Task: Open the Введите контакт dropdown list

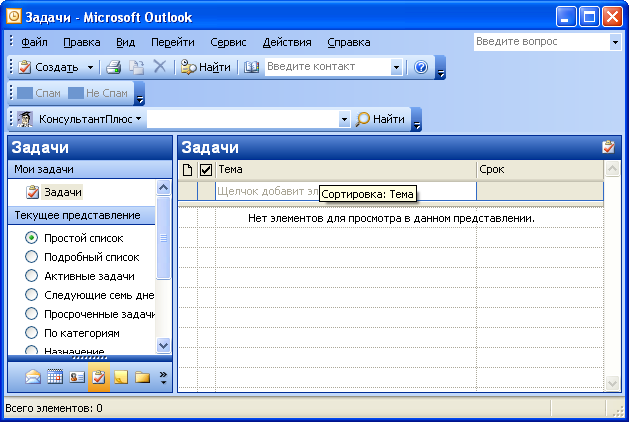Action: [x=396, y=67]
